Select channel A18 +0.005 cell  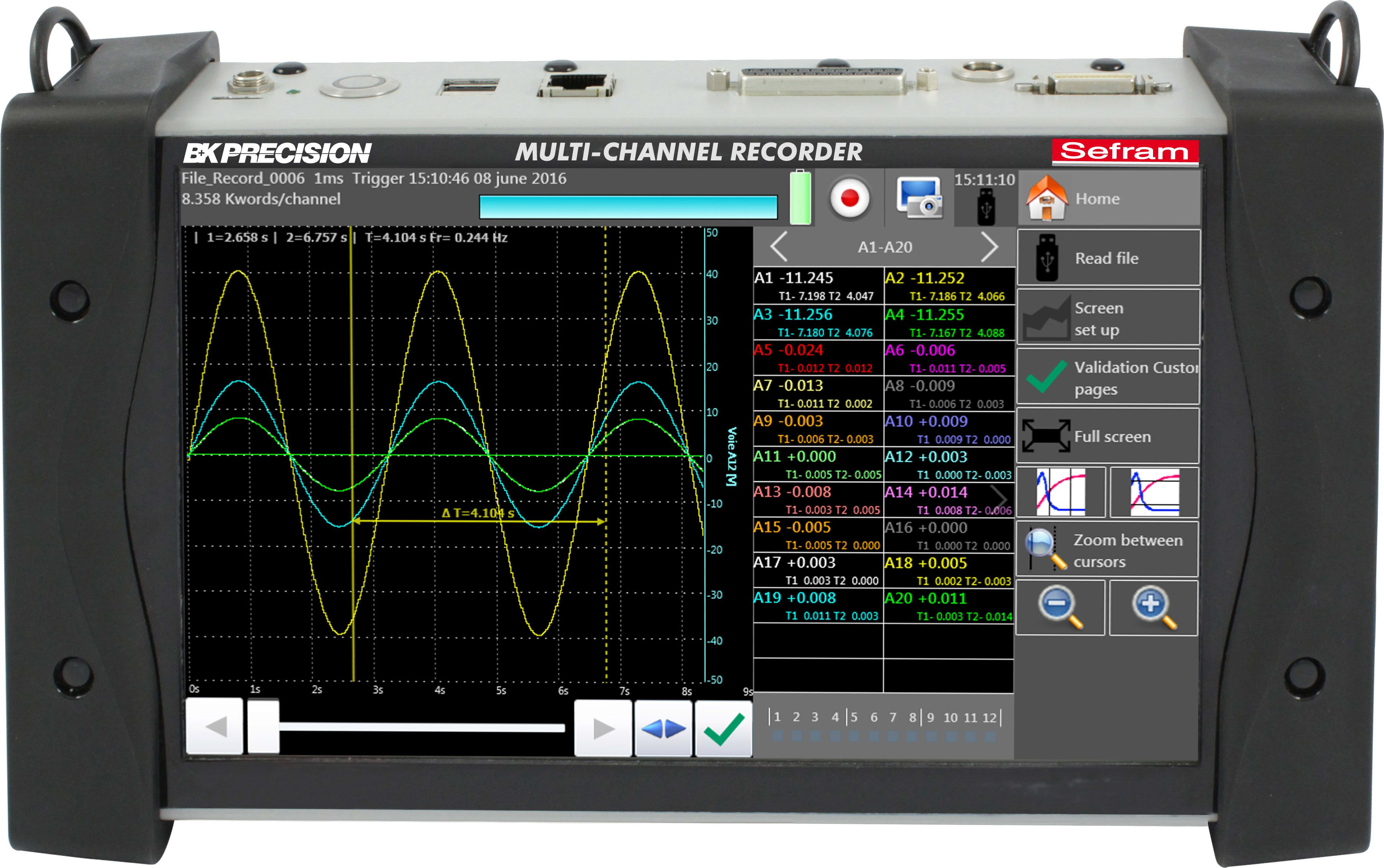tap(949, 571)
